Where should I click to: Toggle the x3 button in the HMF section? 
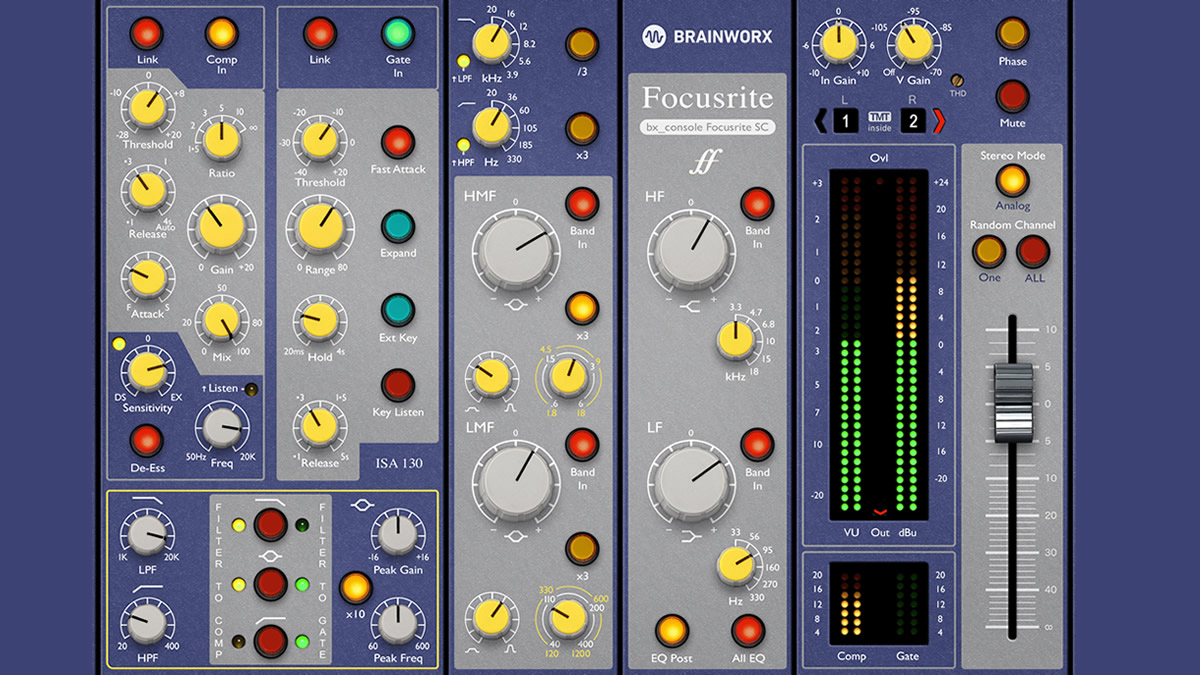(x=581, y=308)
